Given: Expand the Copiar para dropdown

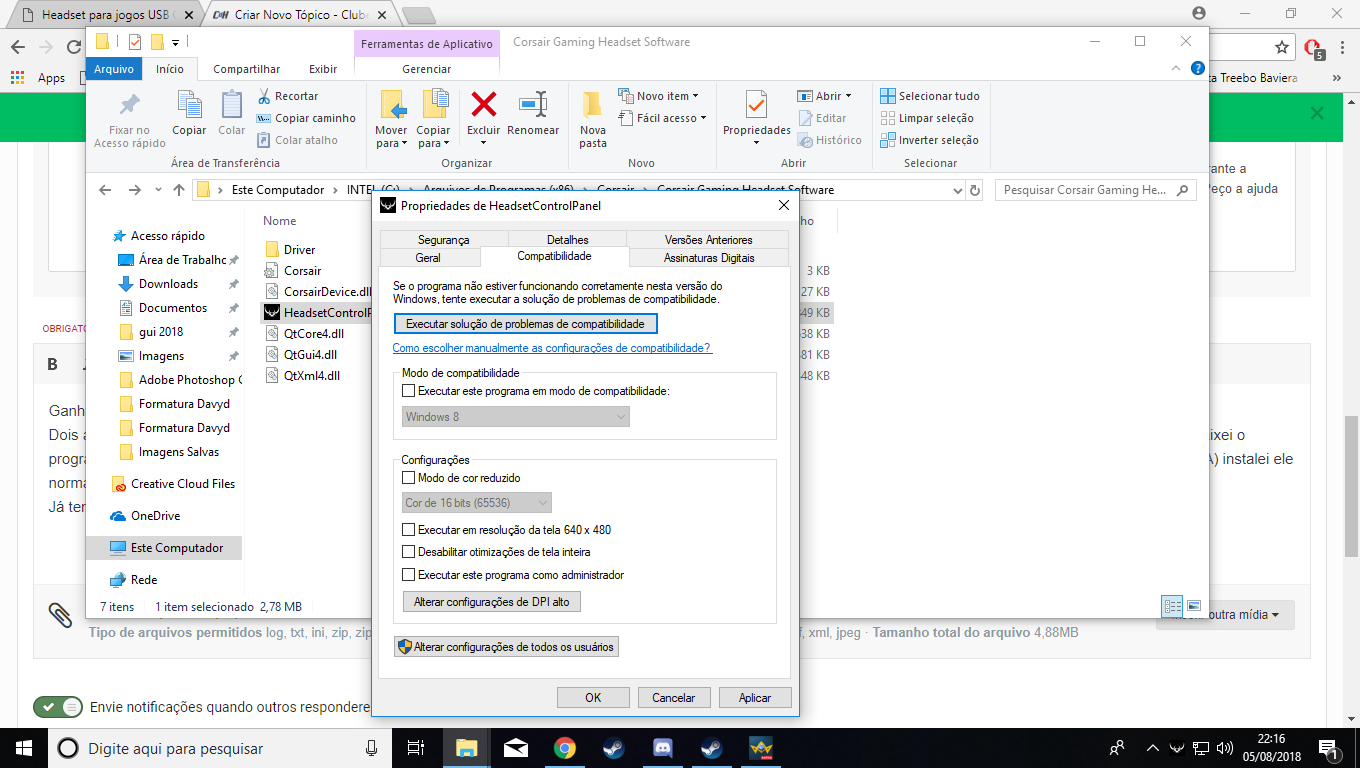Looking at the screenshot, I should 433,137.
